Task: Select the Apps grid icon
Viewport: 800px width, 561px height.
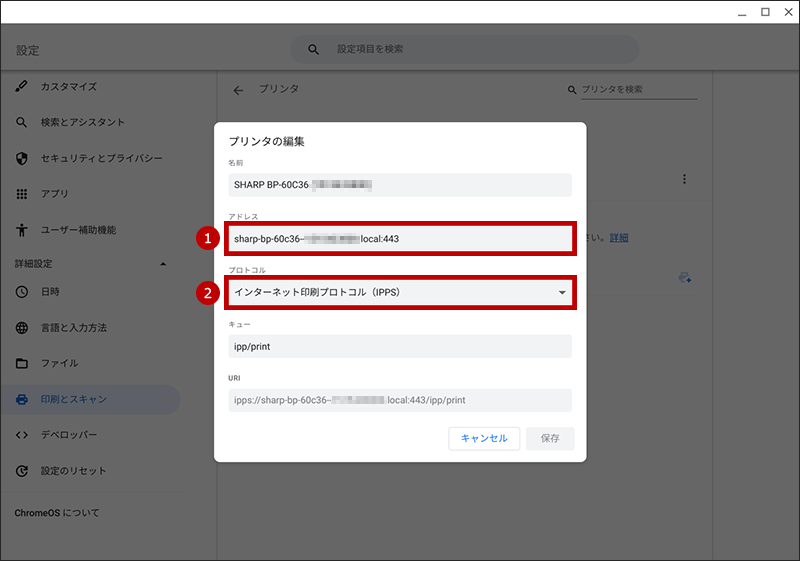Action: (21, 194)
